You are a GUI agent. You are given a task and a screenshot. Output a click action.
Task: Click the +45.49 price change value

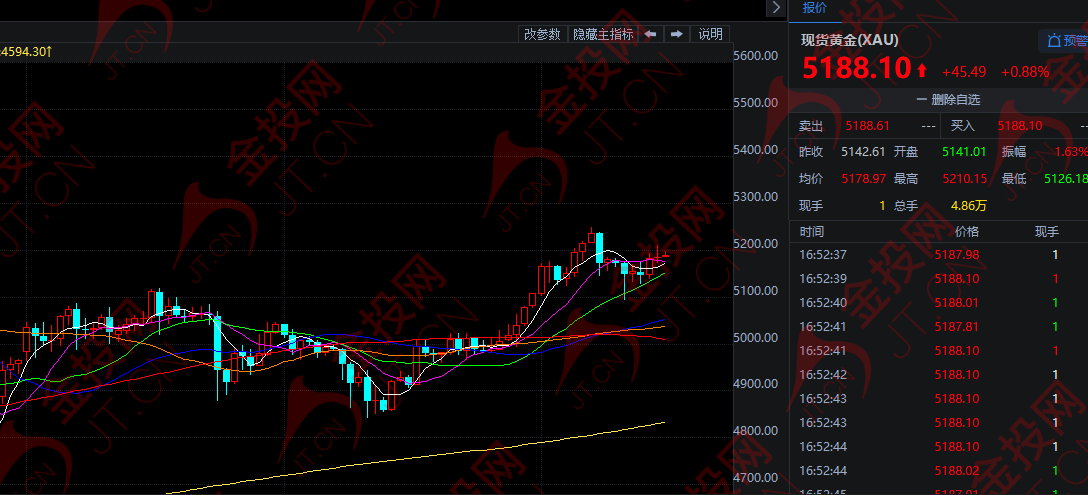(964, 72)
